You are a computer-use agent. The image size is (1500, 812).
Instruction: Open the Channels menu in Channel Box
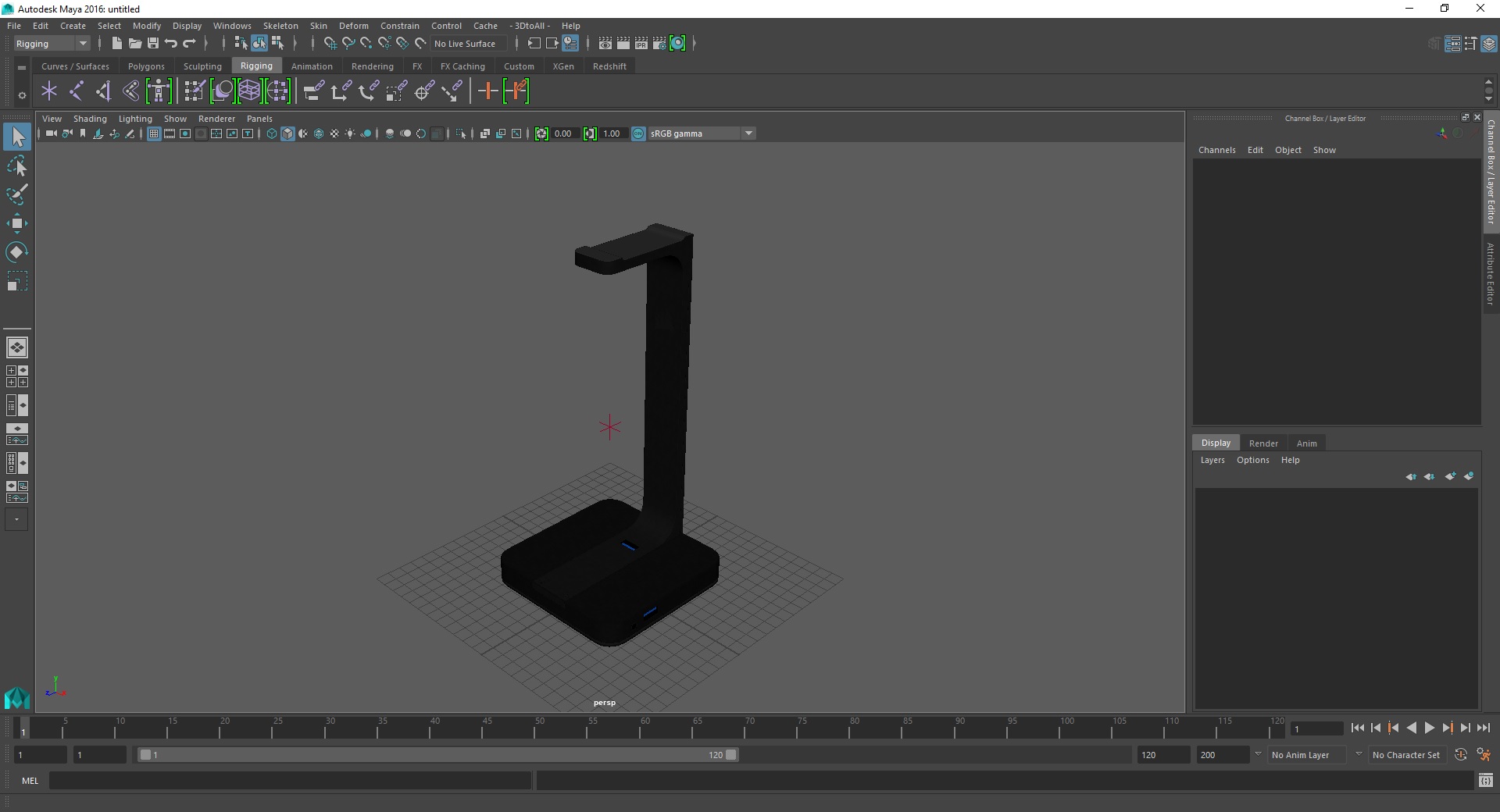(x=1216, y=150)
